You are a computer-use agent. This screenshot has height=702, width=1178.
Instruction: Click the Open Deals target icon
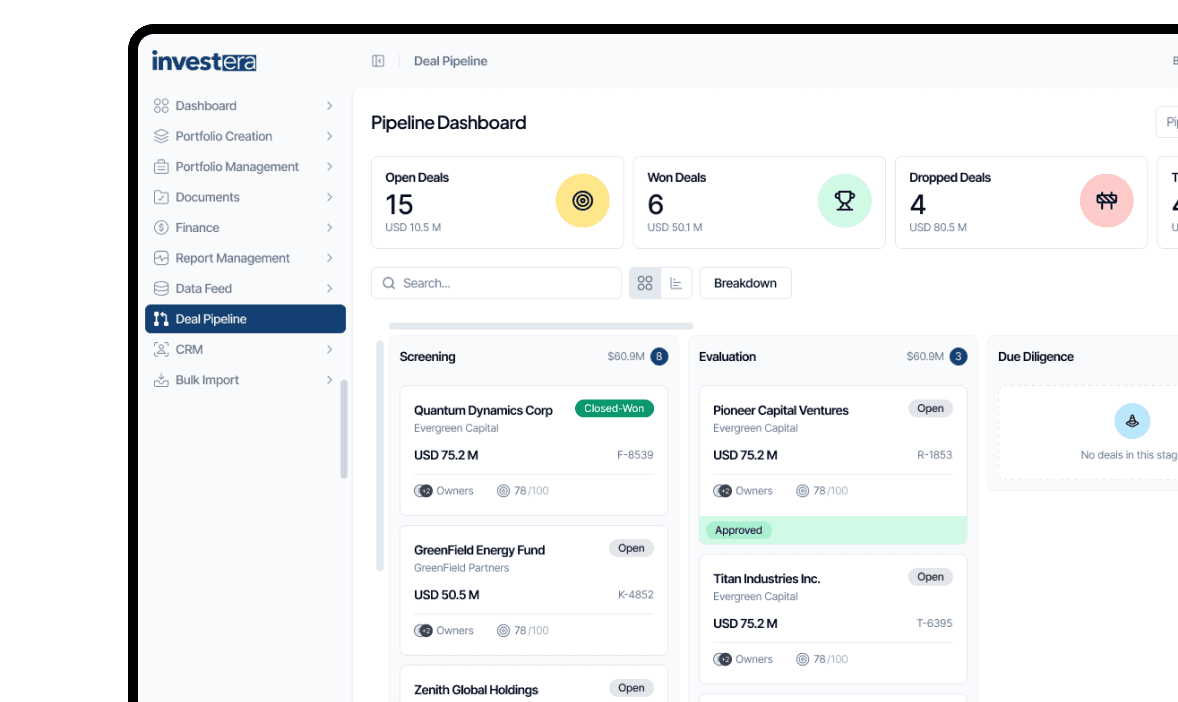[582, 201]
